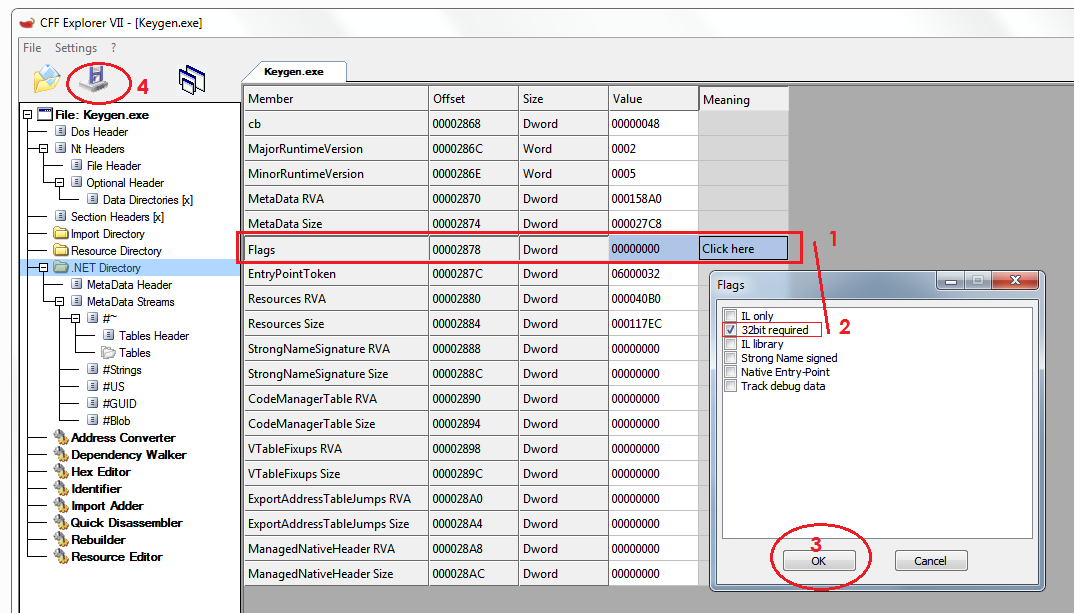The height and width of the screenshot is (613, 1074).
Task: Select the #Blob stream
Action: coord(116,421)
